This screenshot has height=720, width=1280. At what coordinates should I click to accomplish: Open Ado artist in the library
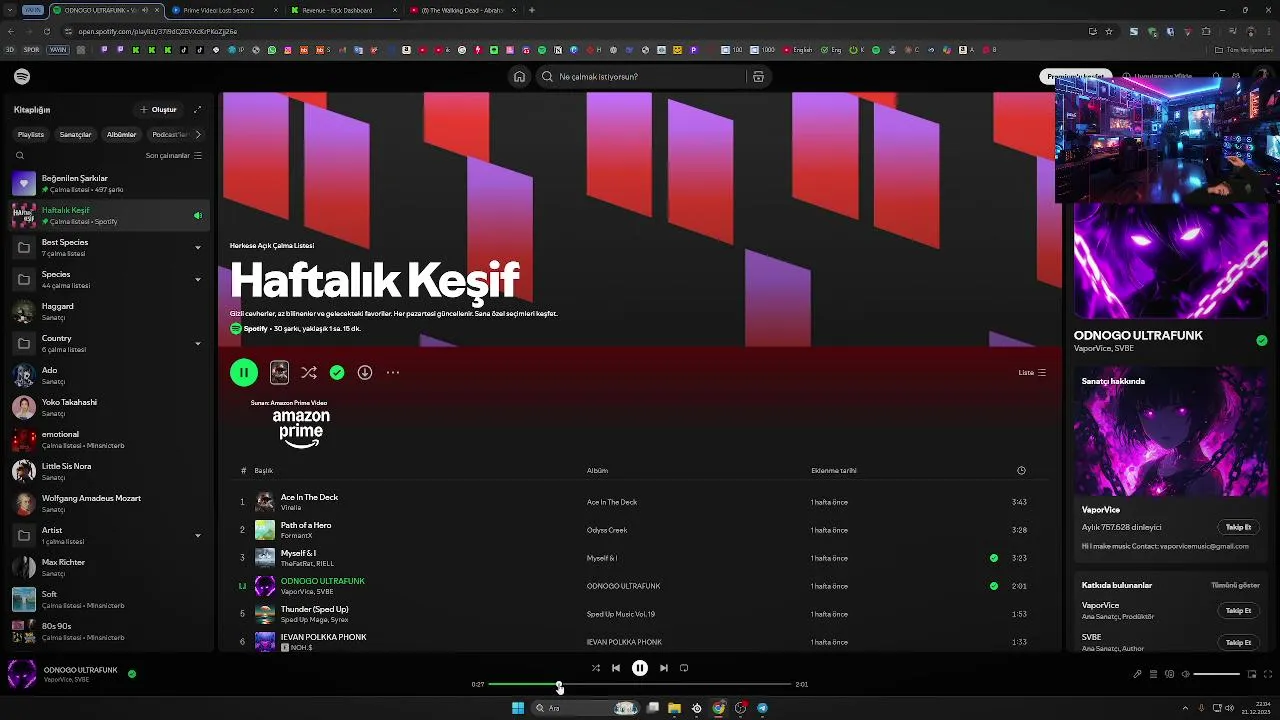pyautogui.click(x=108, y=375)
